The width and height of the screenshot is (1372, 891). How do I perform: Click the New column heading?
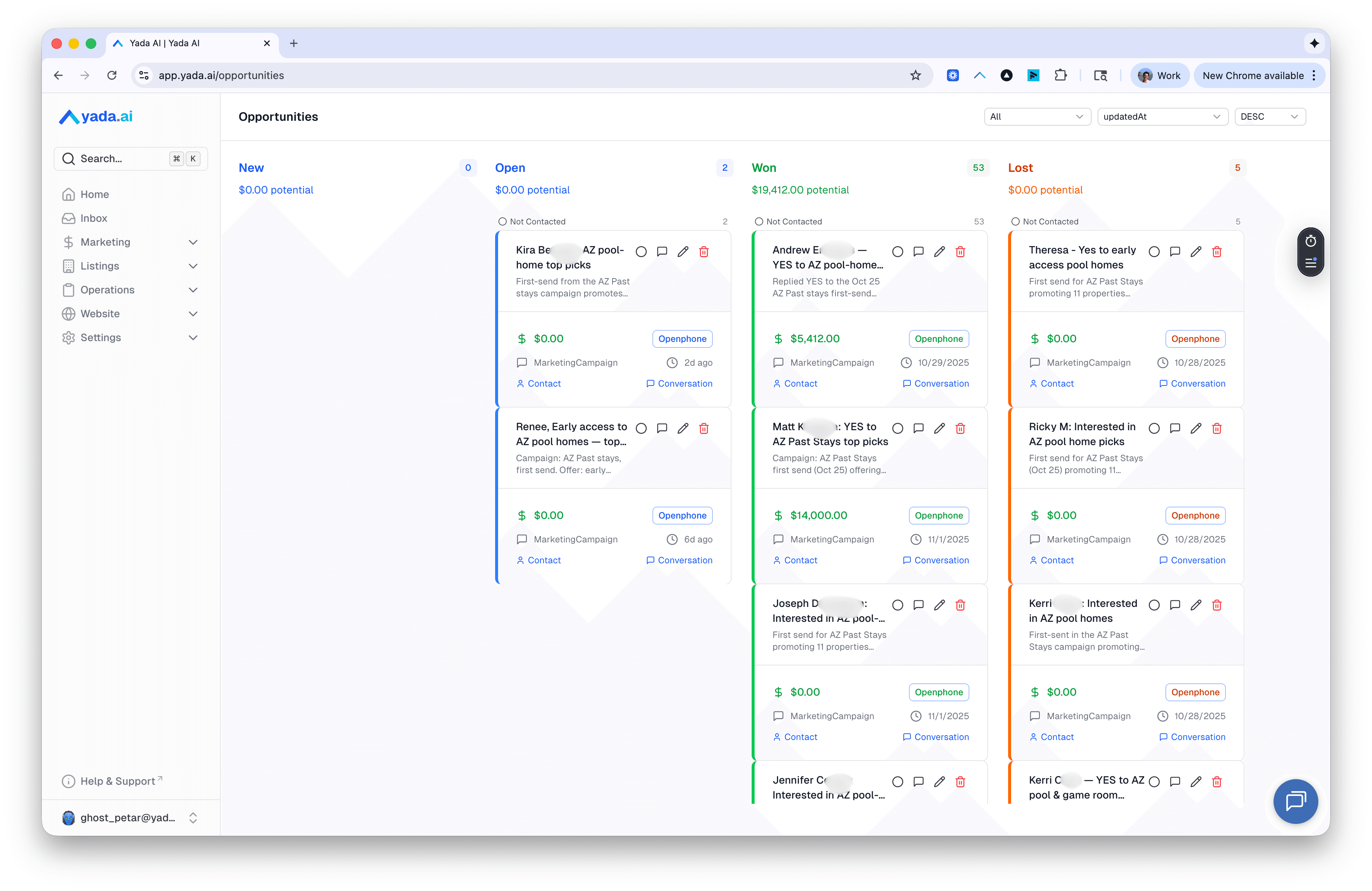[x=251, y=168]
